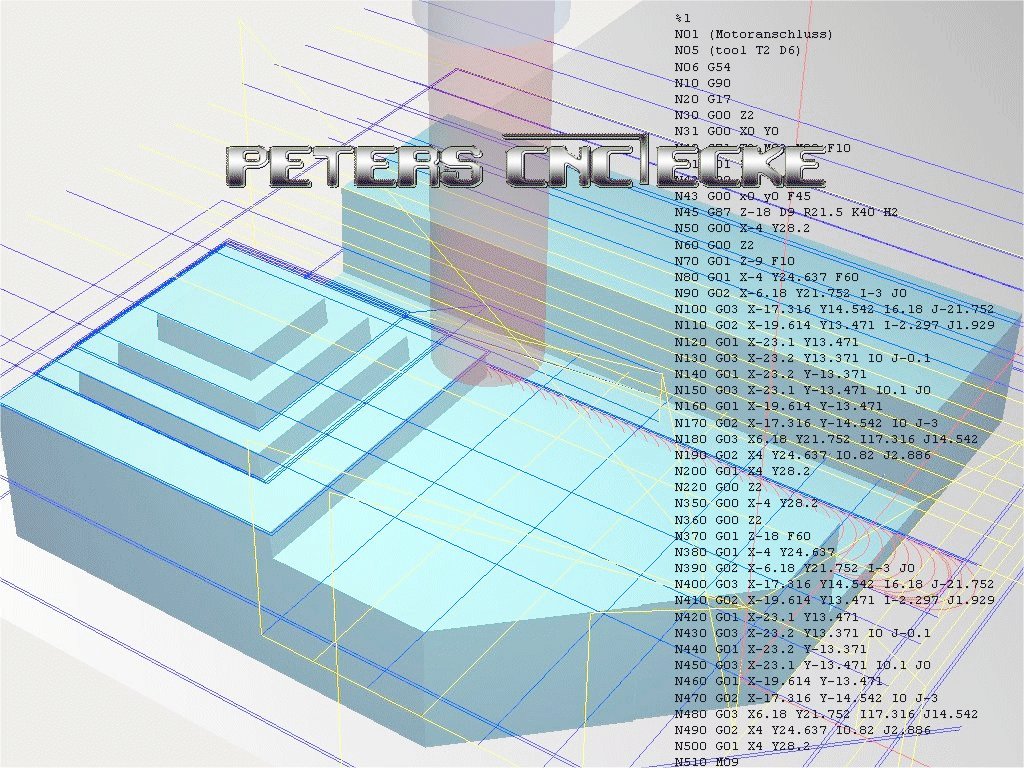The width and height of the screenshot is (1024, 768).
Task: Select the line "N160 G01 X-19.614 Y-13.471"
Action: [778, 406]
